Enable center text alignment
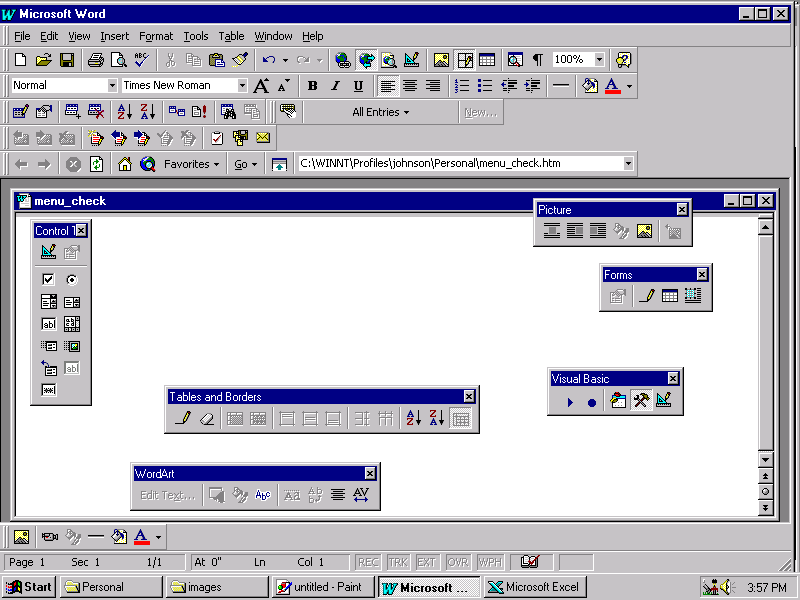800x600 pixels. tap(410, 86)
